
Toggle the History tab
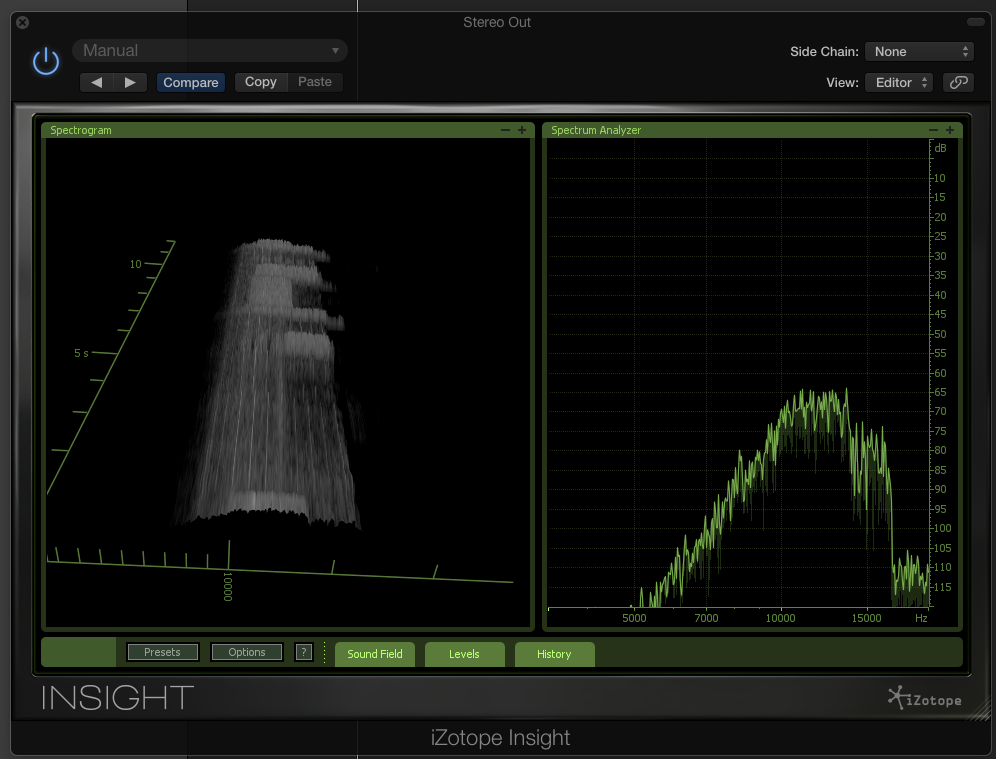click(x=554, y=654)
